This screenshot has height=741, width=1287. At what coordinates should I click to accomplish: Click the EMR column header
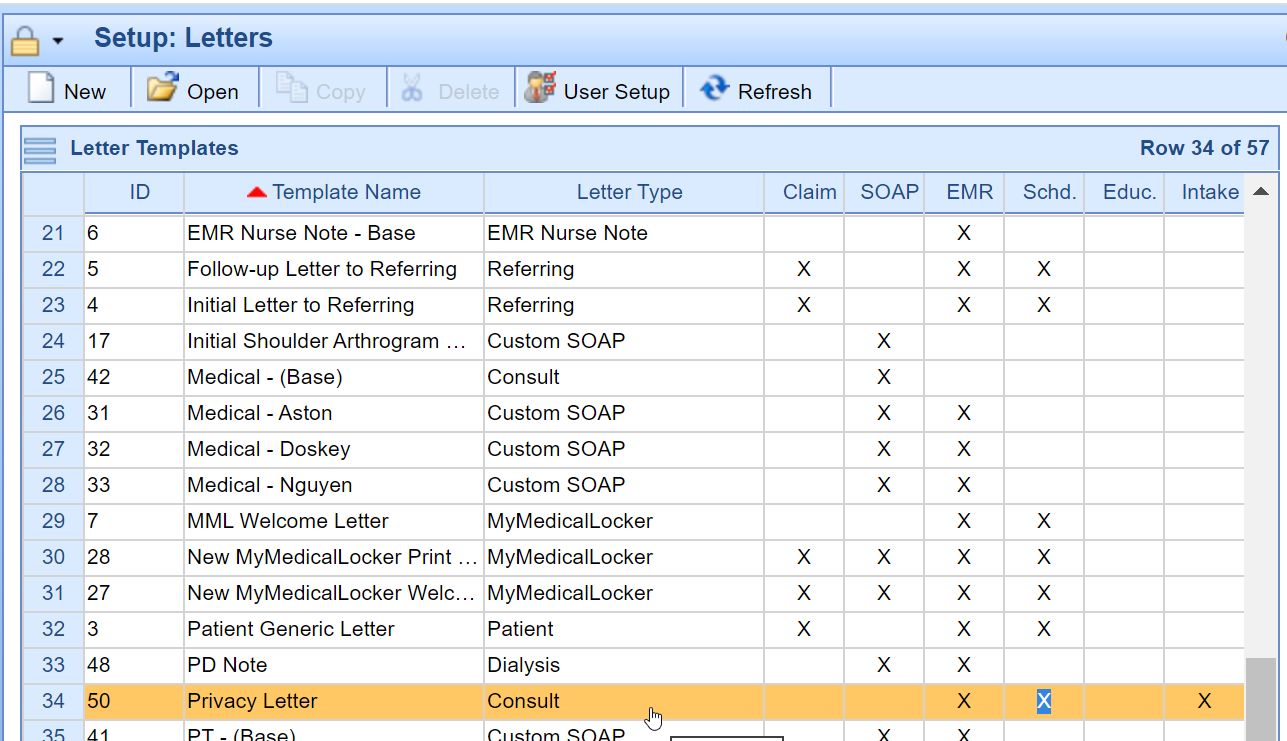pyautogui.click(x=964, y=192)
